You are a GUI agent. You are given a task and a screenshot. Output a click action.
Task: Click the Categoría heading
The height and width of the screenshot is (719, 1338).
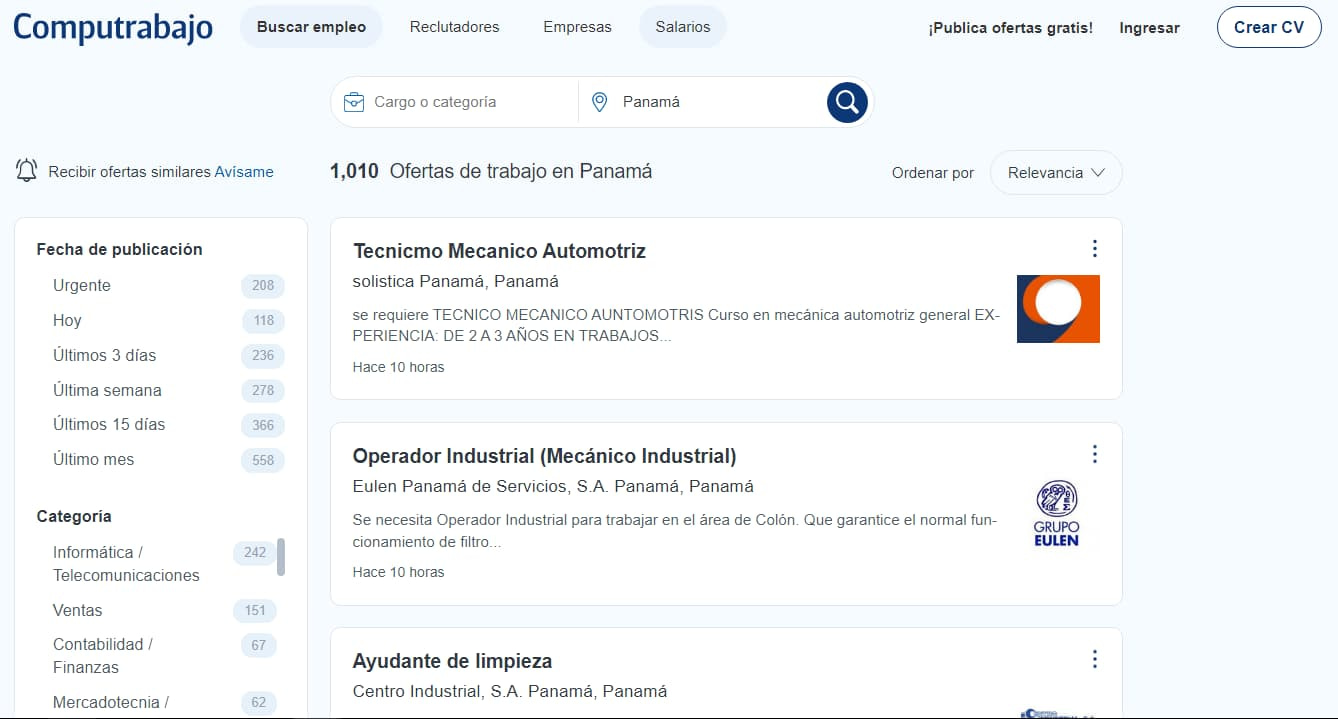74,516
